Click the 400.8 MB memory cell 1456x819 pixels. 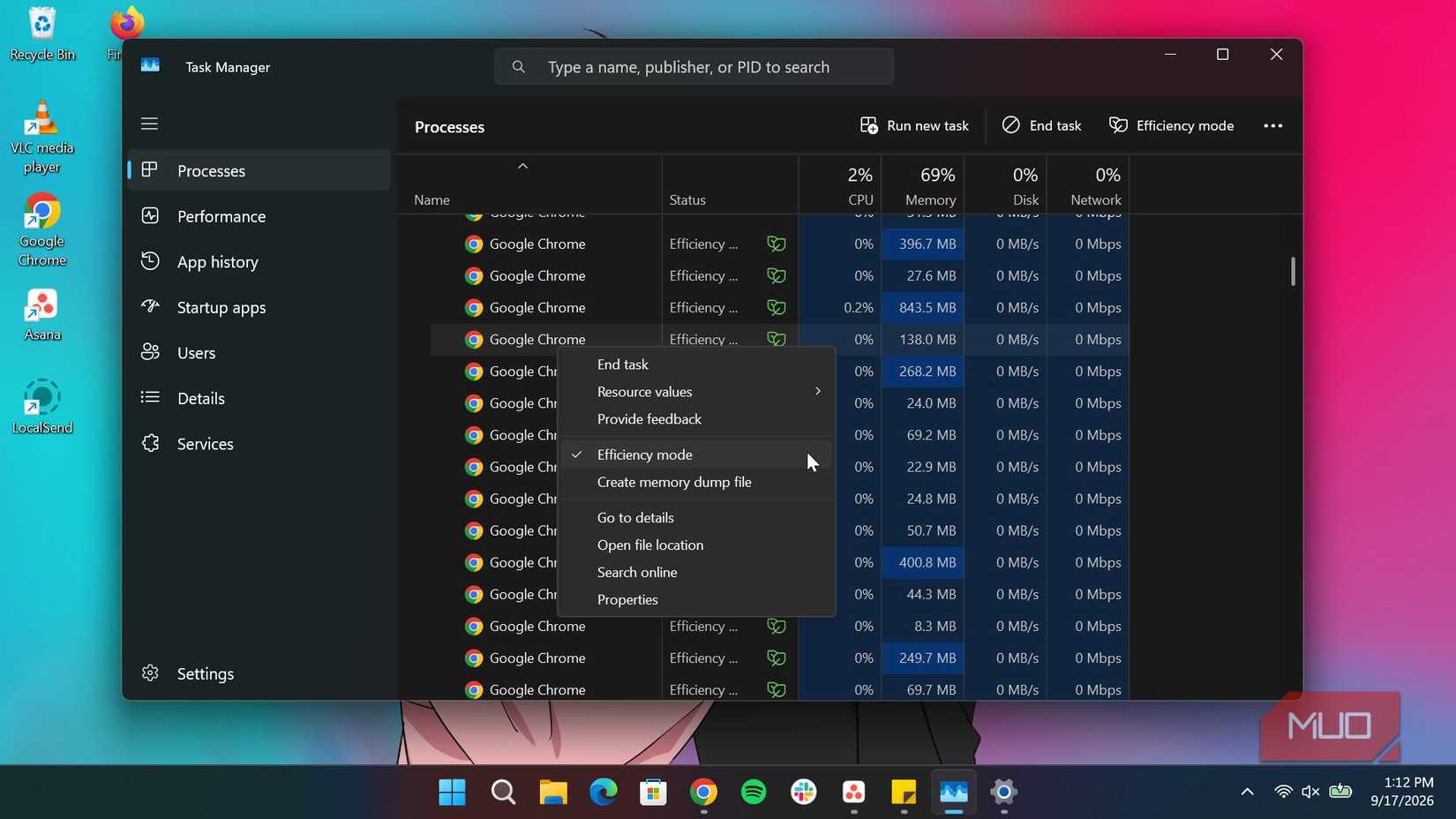pyautogui.click(x=922, y=562)
